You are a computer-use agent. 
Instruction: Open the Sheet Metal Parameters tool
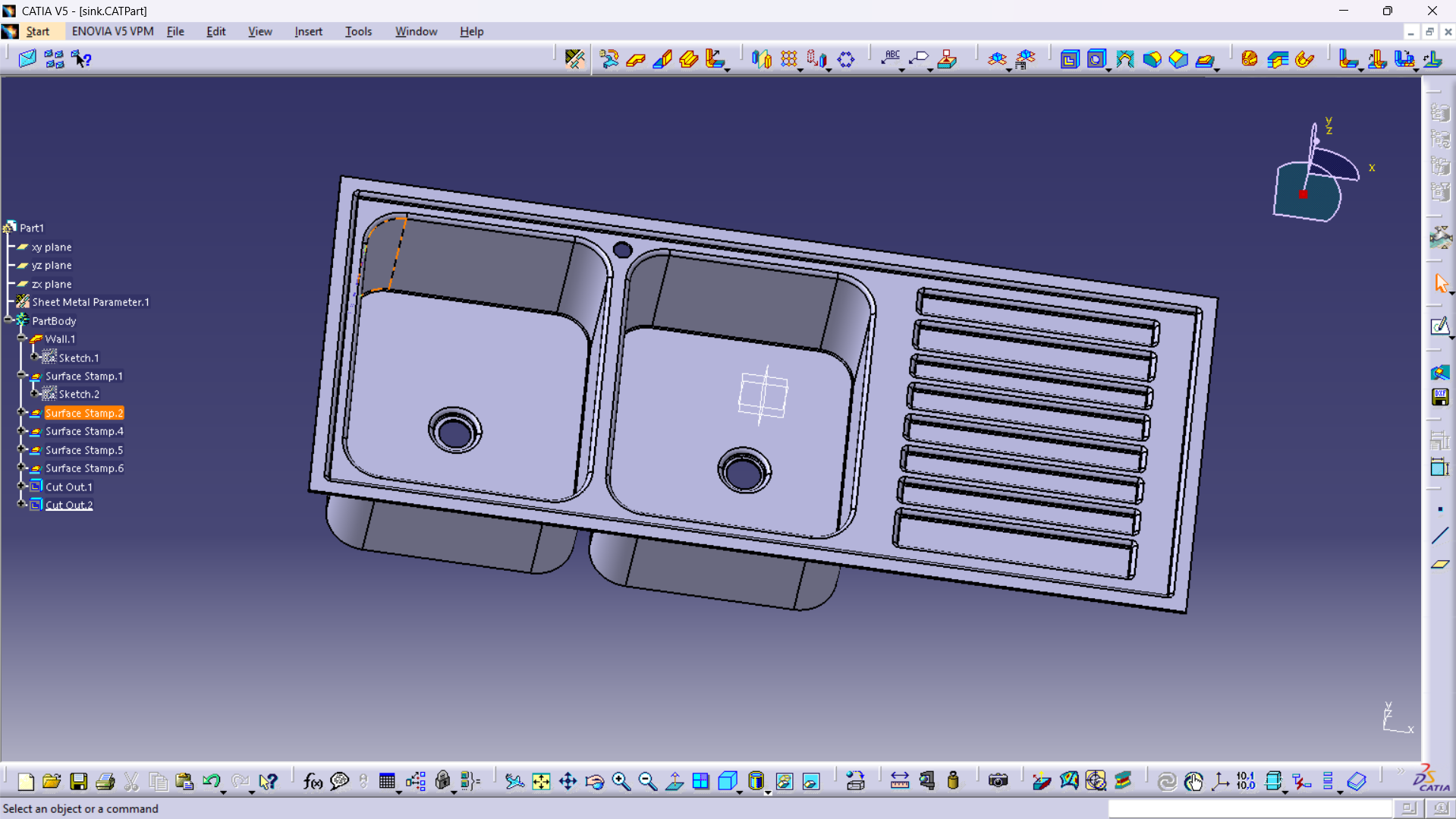tap(574, 59)
